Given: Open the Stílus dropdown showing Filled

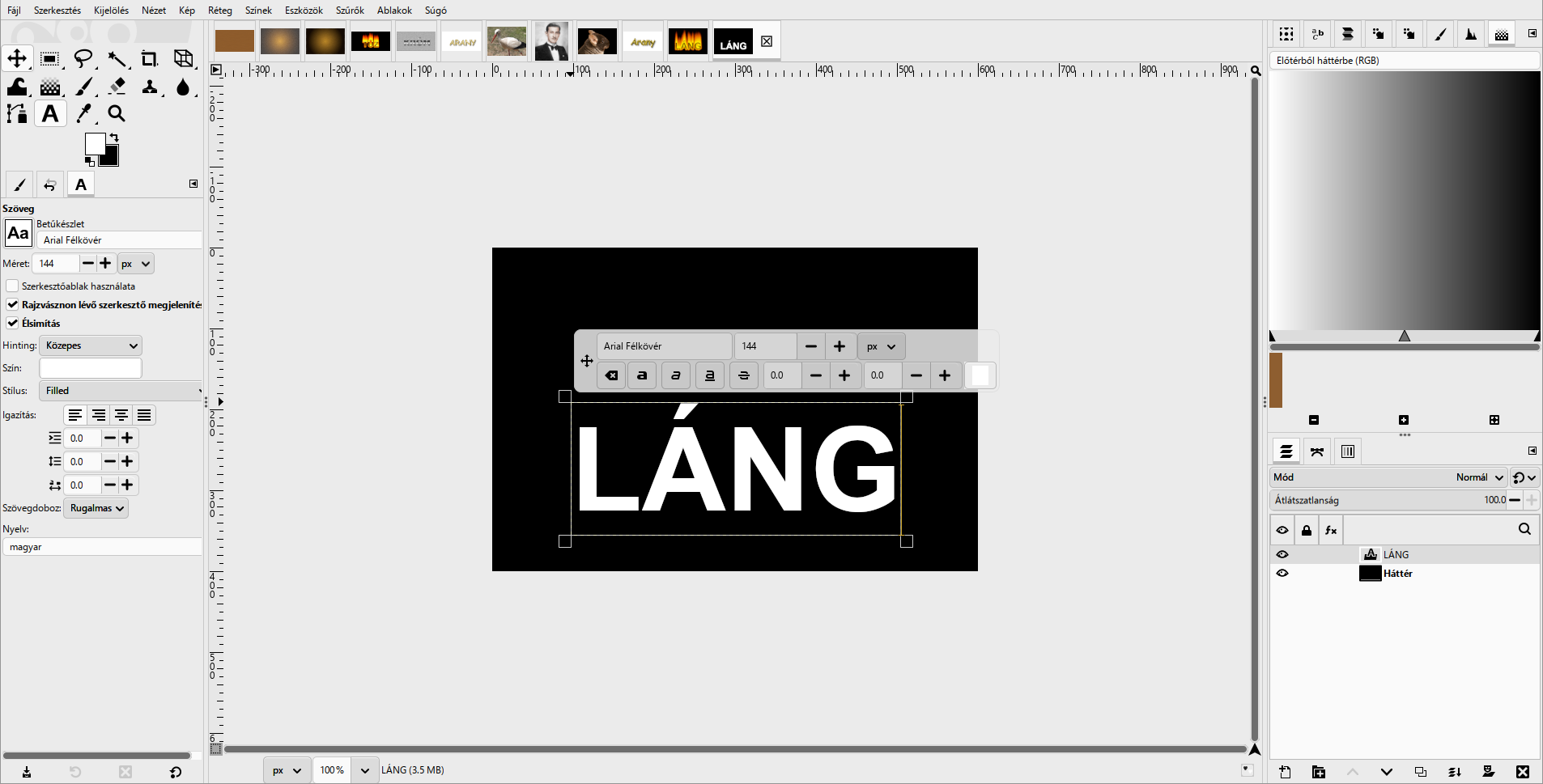Looking at the screenshot, I should (121, 391).
